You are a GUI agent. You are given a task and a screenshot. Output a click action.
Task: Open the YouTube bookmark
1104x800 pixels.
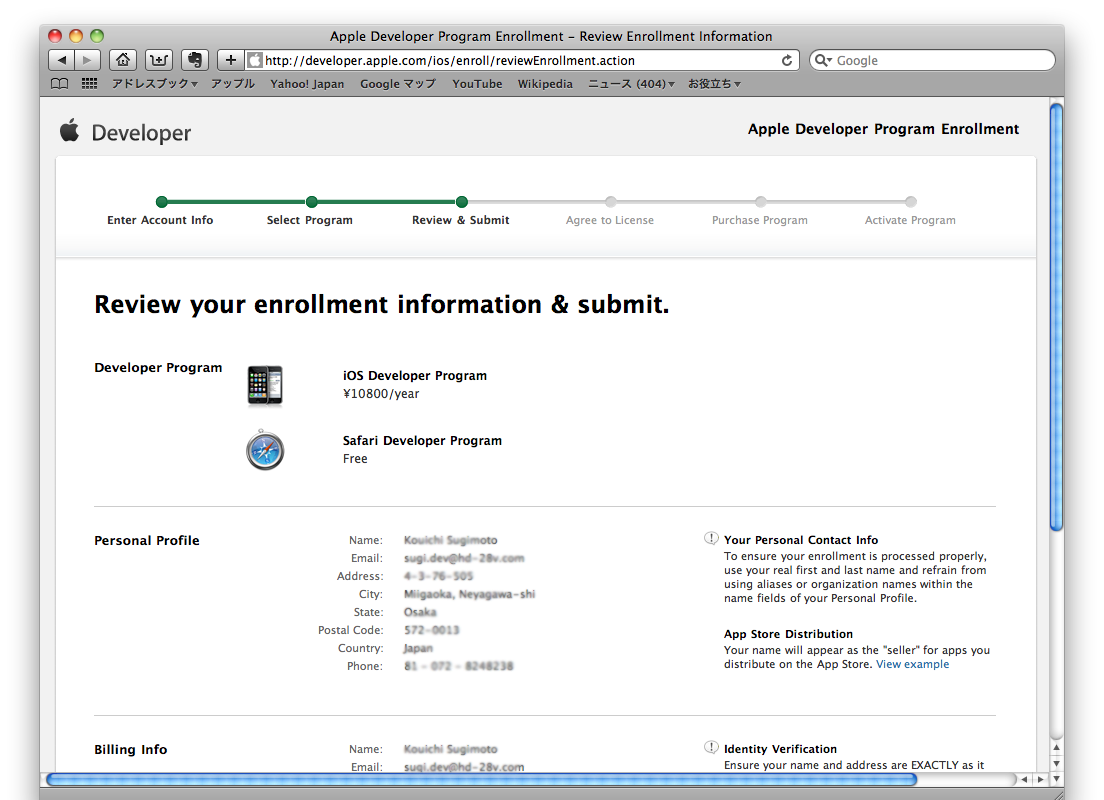(477, 84)
